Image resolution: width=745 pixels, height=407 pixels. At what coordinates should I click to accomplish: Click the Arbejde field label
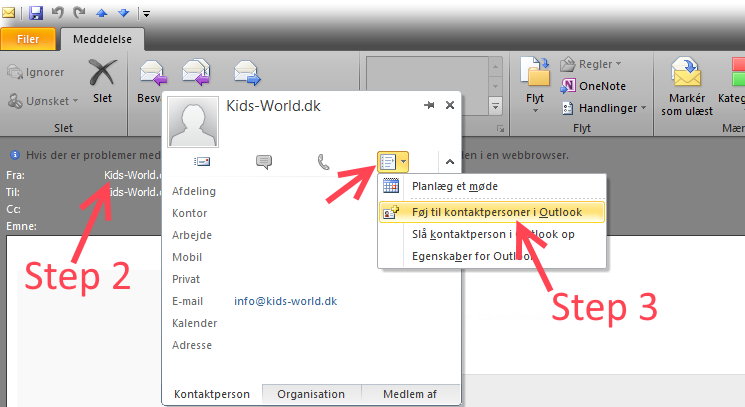pyautogui.click(x=192, y=235)
